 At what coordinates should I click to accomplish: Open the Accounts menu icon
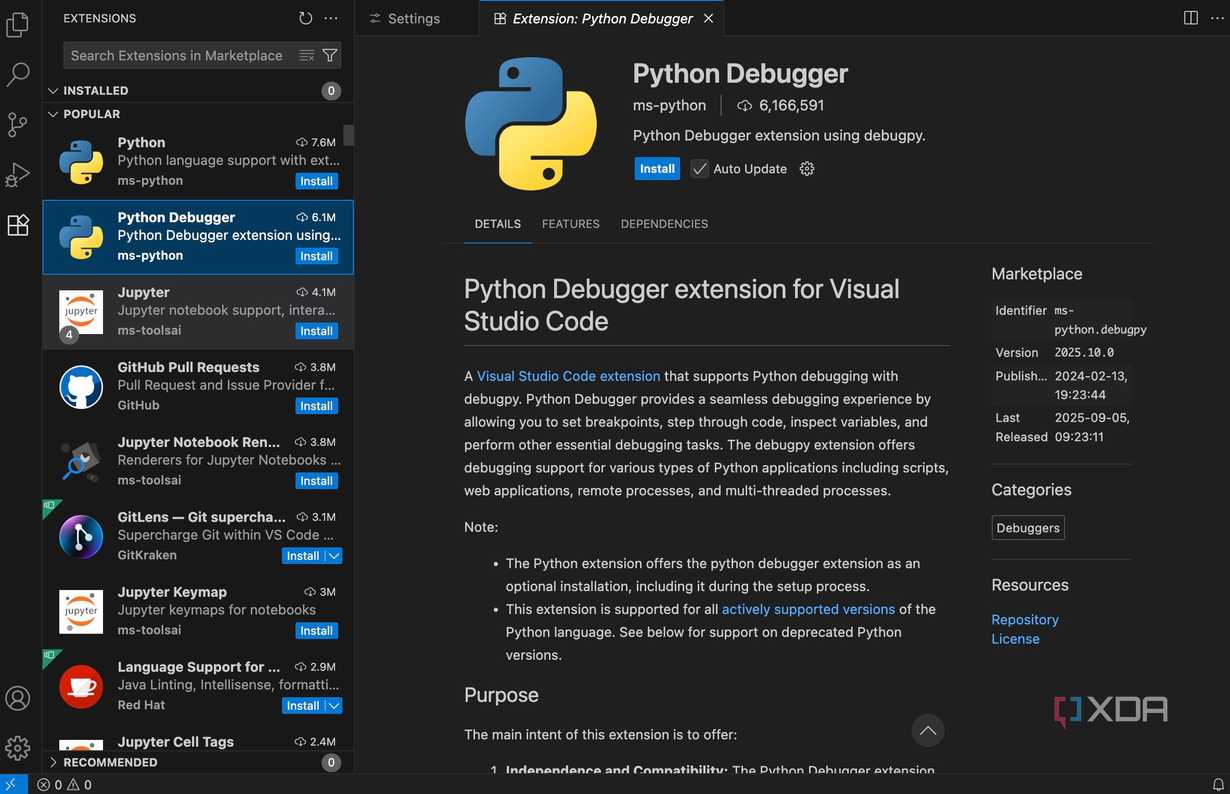(18, 698)
